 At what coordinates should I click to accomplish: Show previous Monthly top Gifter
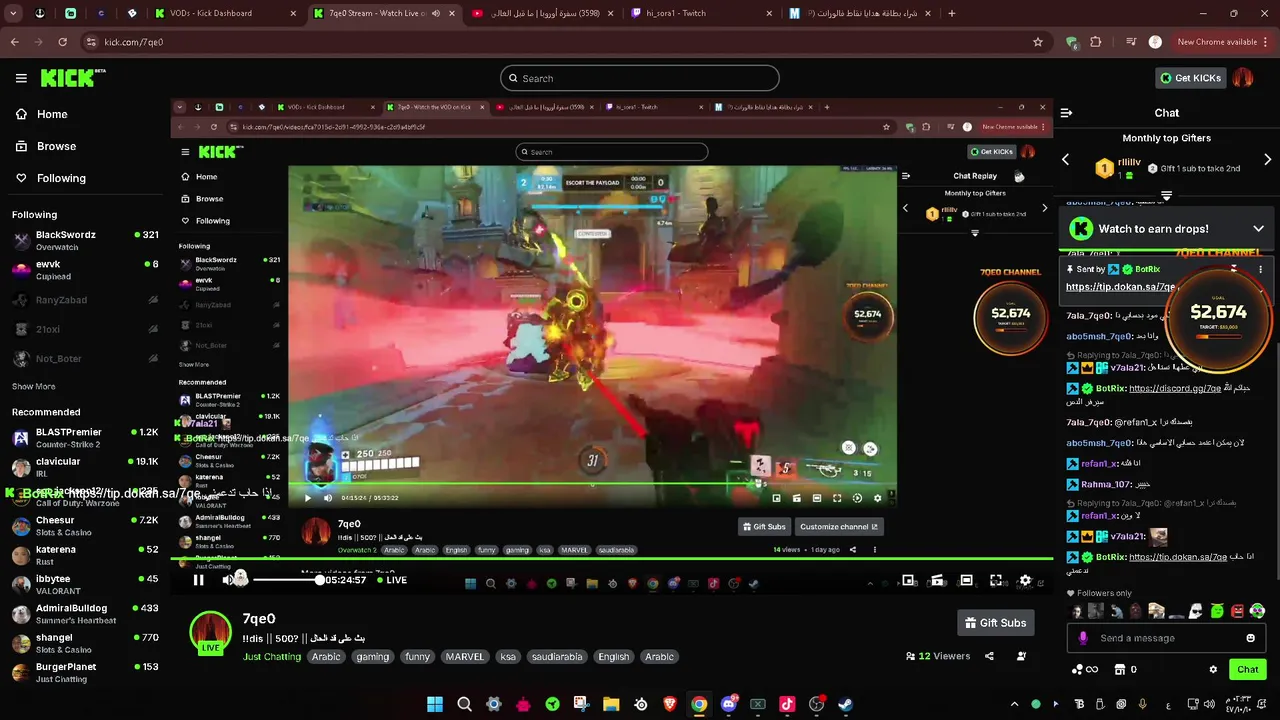click(x=1065, y=160)
